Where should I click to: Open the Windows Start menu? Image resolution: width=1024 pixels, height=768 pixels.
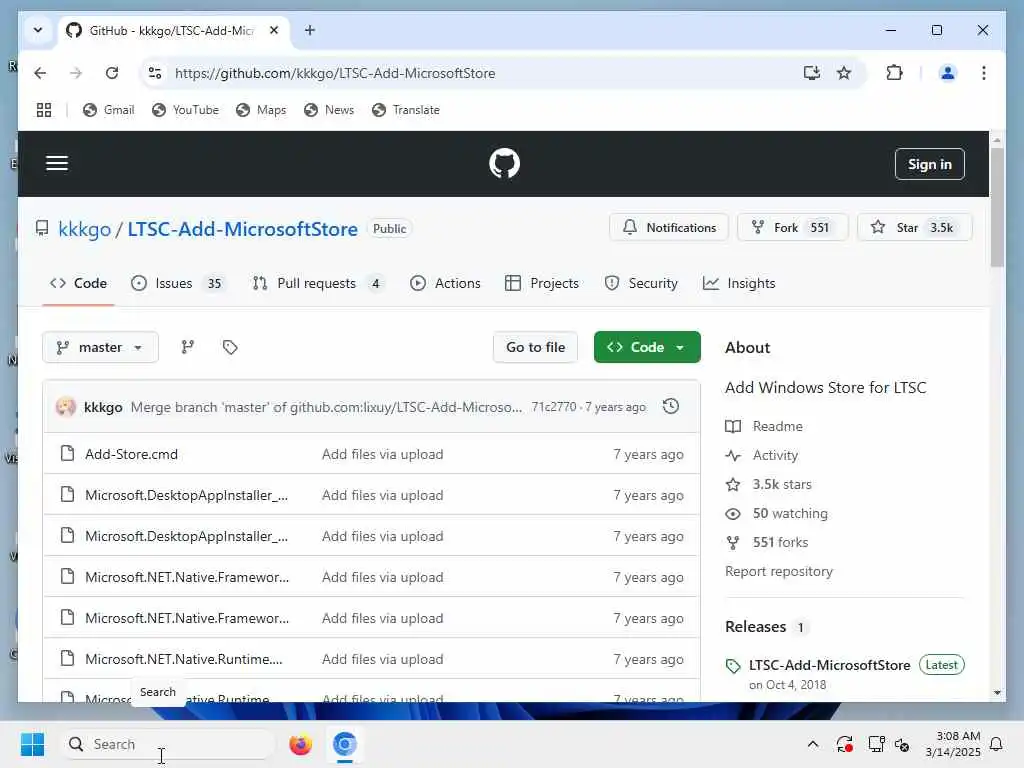coord(32,744)
